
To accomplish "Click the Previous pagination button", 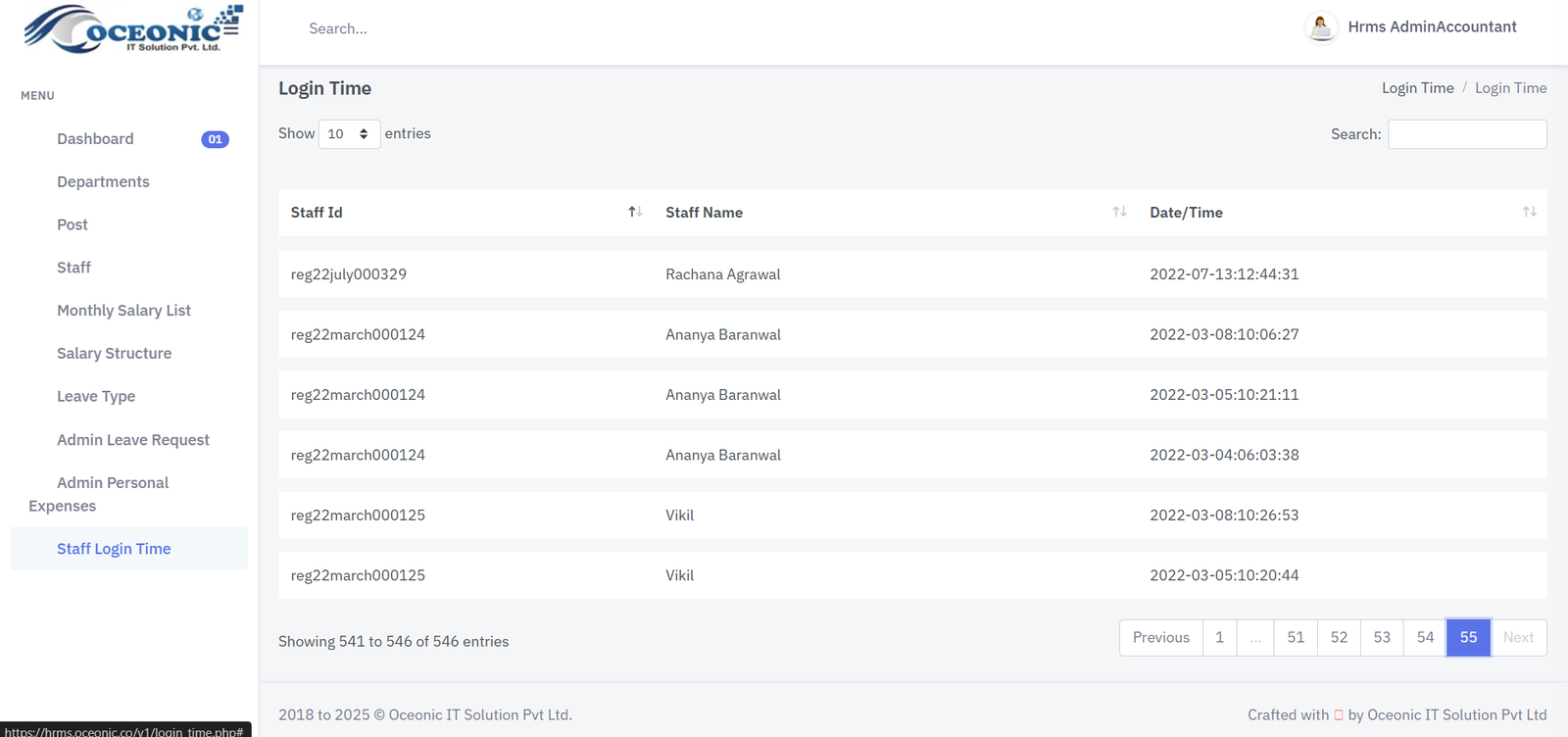I will pos(1160,638).
